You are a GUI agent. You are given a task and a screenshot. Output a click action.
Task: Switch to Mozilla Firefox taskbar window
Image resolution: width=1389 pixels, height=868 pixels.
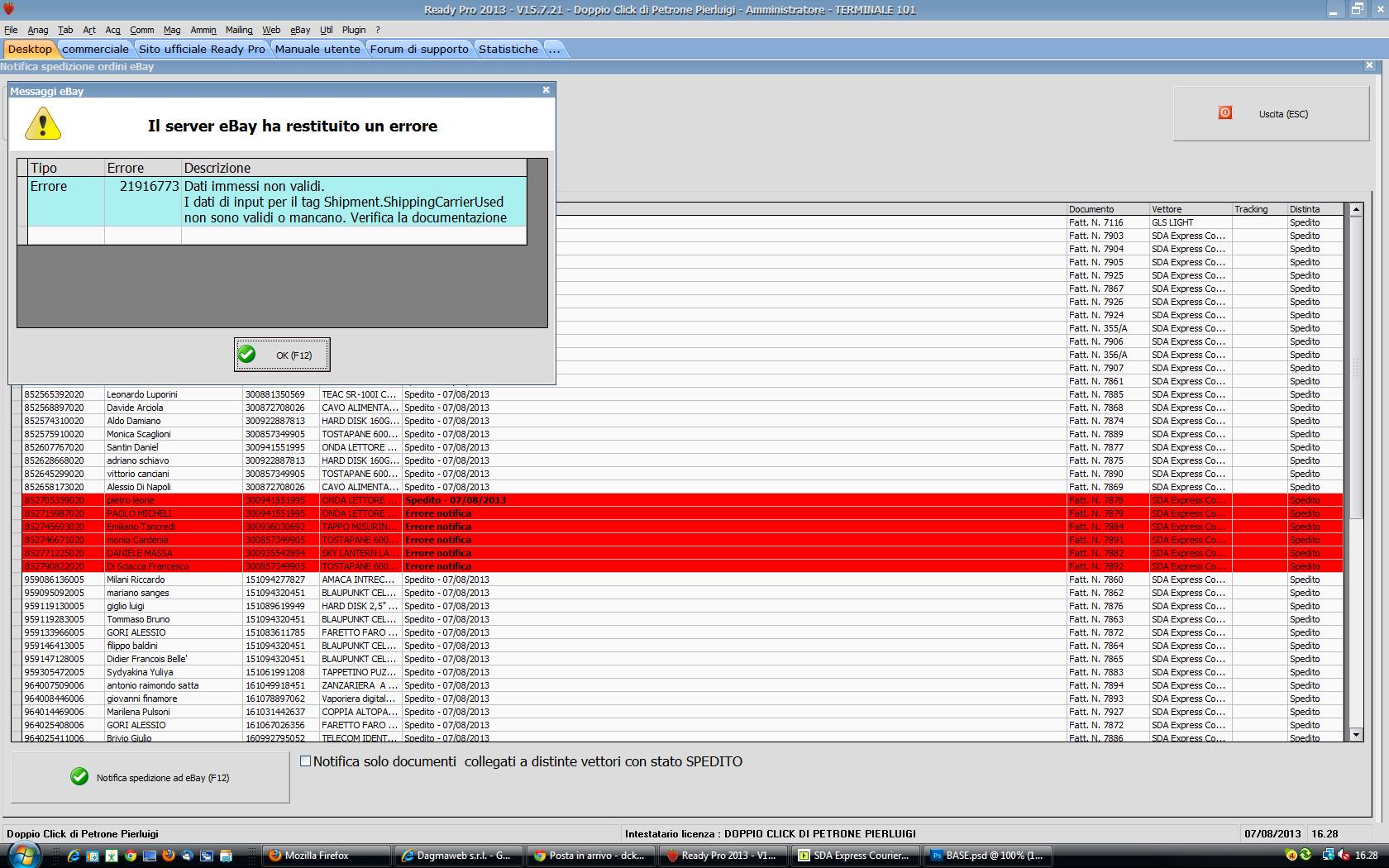point(327,856)
